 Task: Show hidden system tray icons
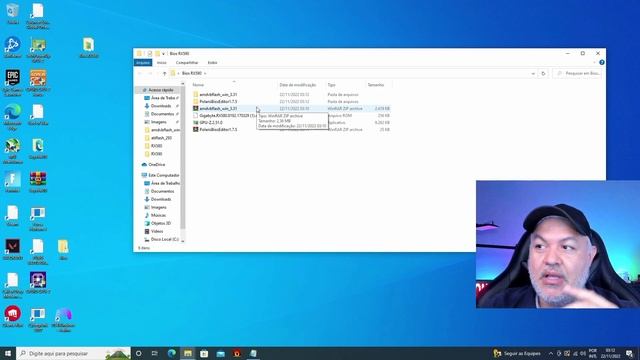(551, 353)
